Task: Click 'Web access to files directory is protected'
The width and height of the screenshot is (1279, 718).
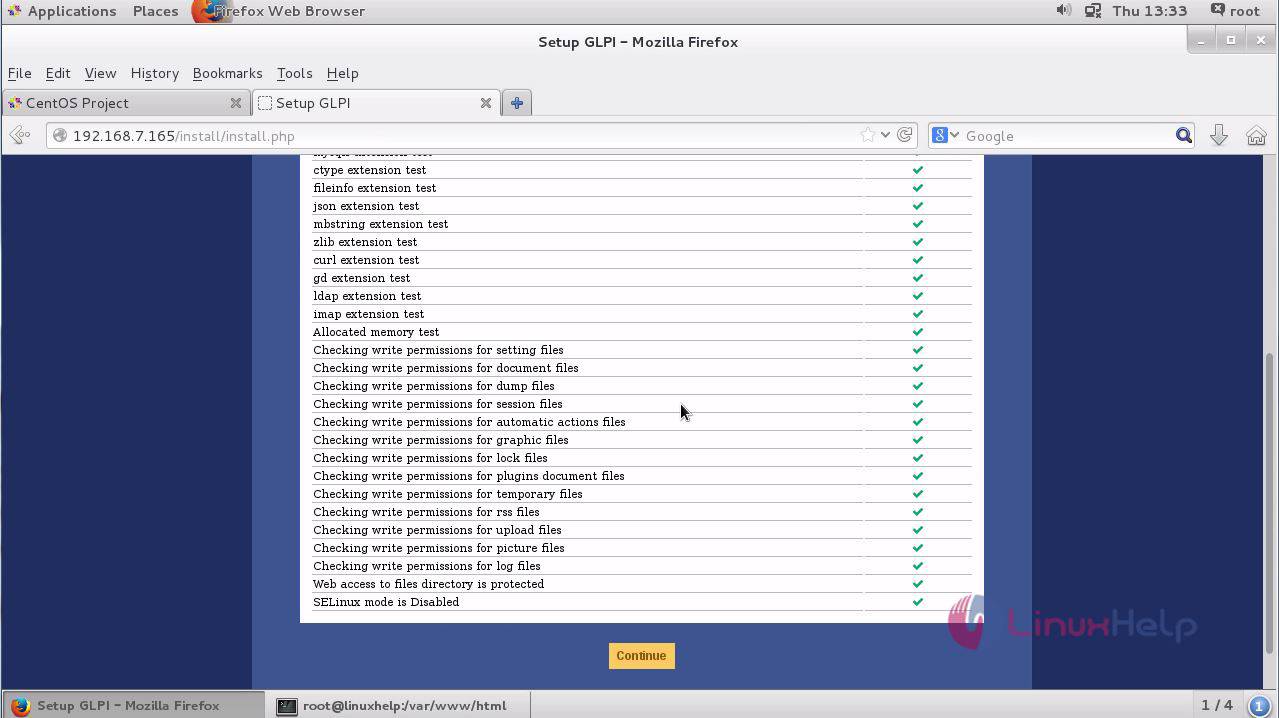Action: 428,584
